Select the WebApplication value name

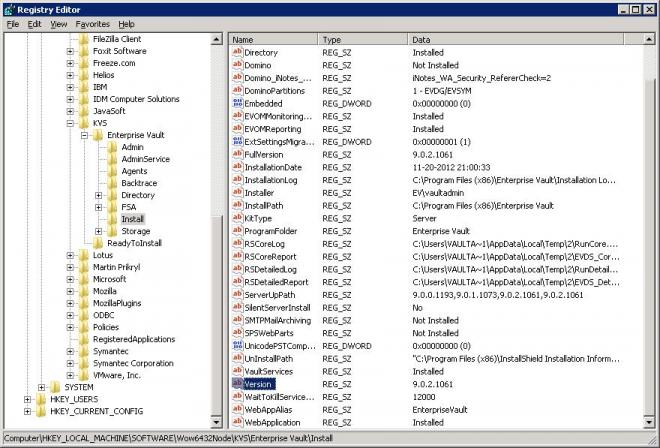[272, 422]
